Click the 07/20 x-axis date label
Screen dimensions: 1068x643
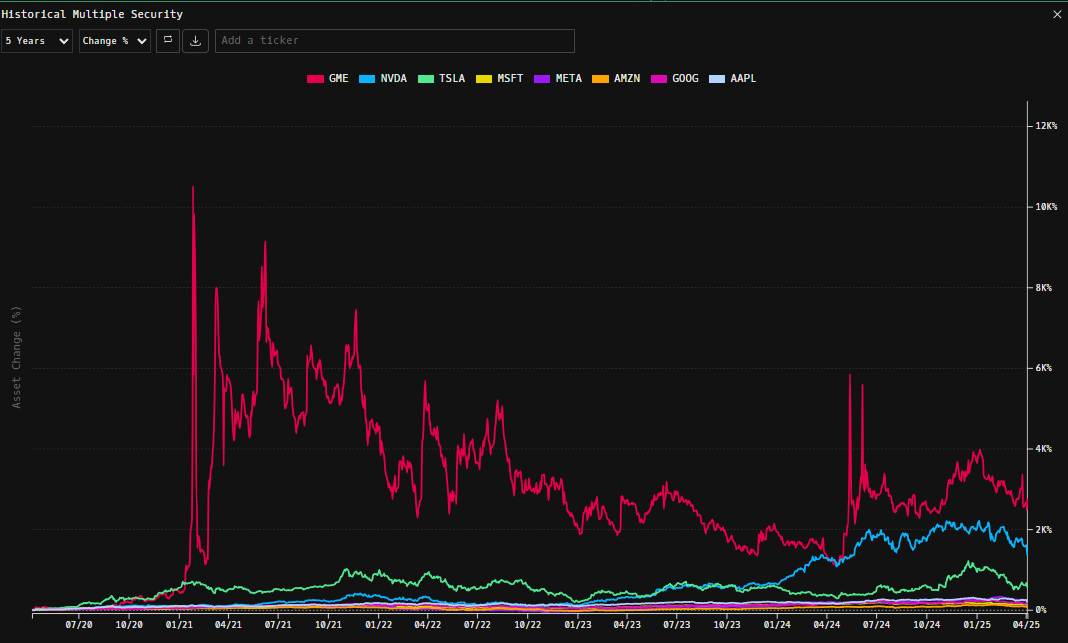79,625
